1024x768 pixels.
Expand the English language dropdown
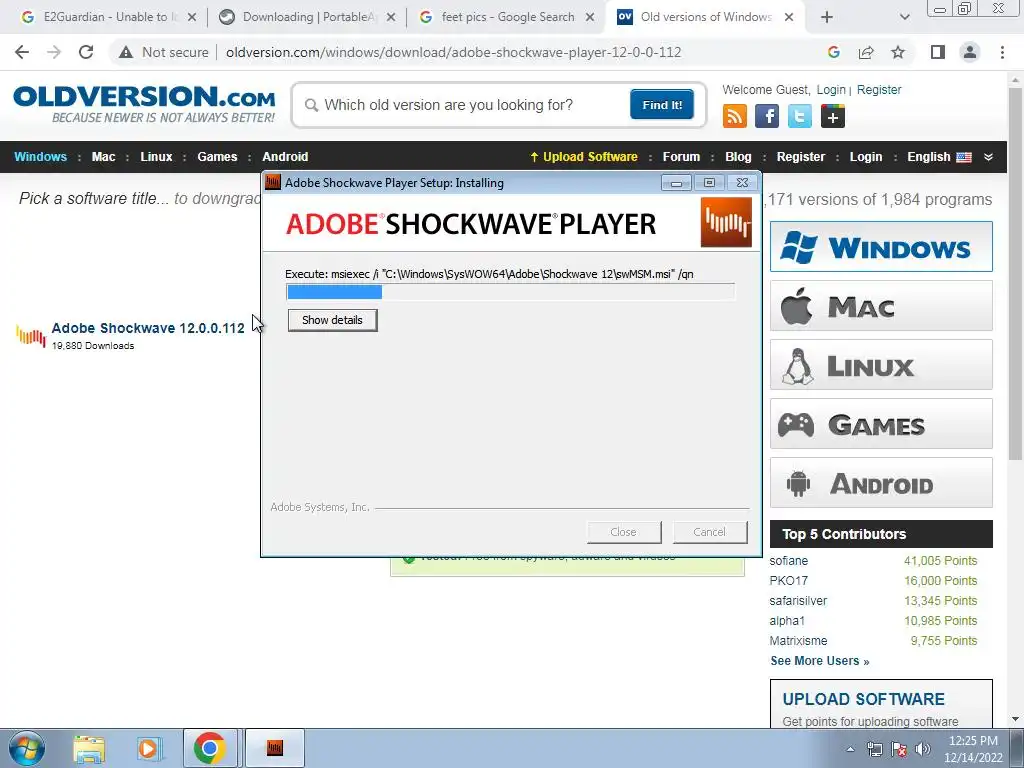988,157
